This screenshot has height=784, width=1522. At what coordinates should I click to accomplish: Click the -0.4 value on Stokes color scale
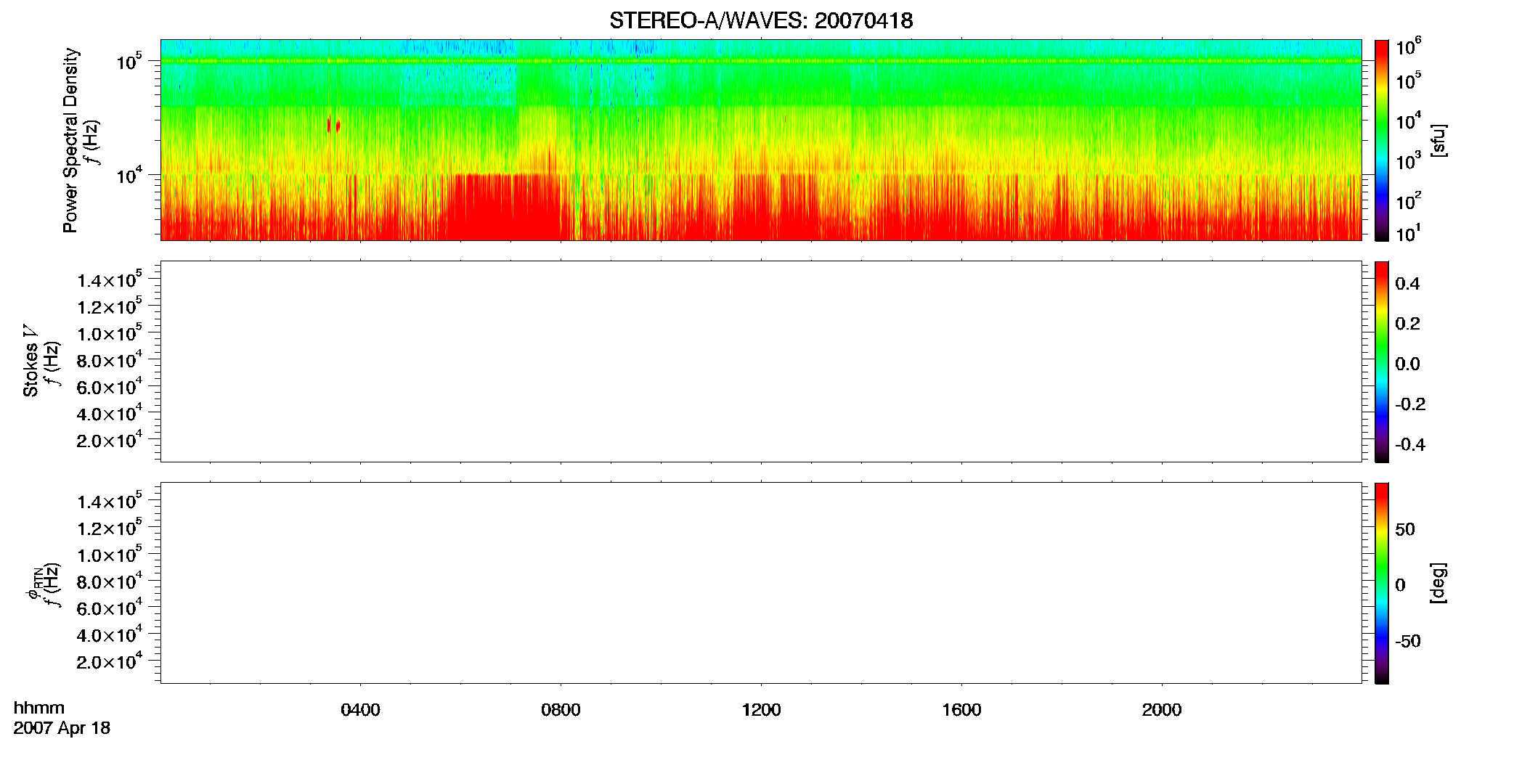[x=1410, y=445]
